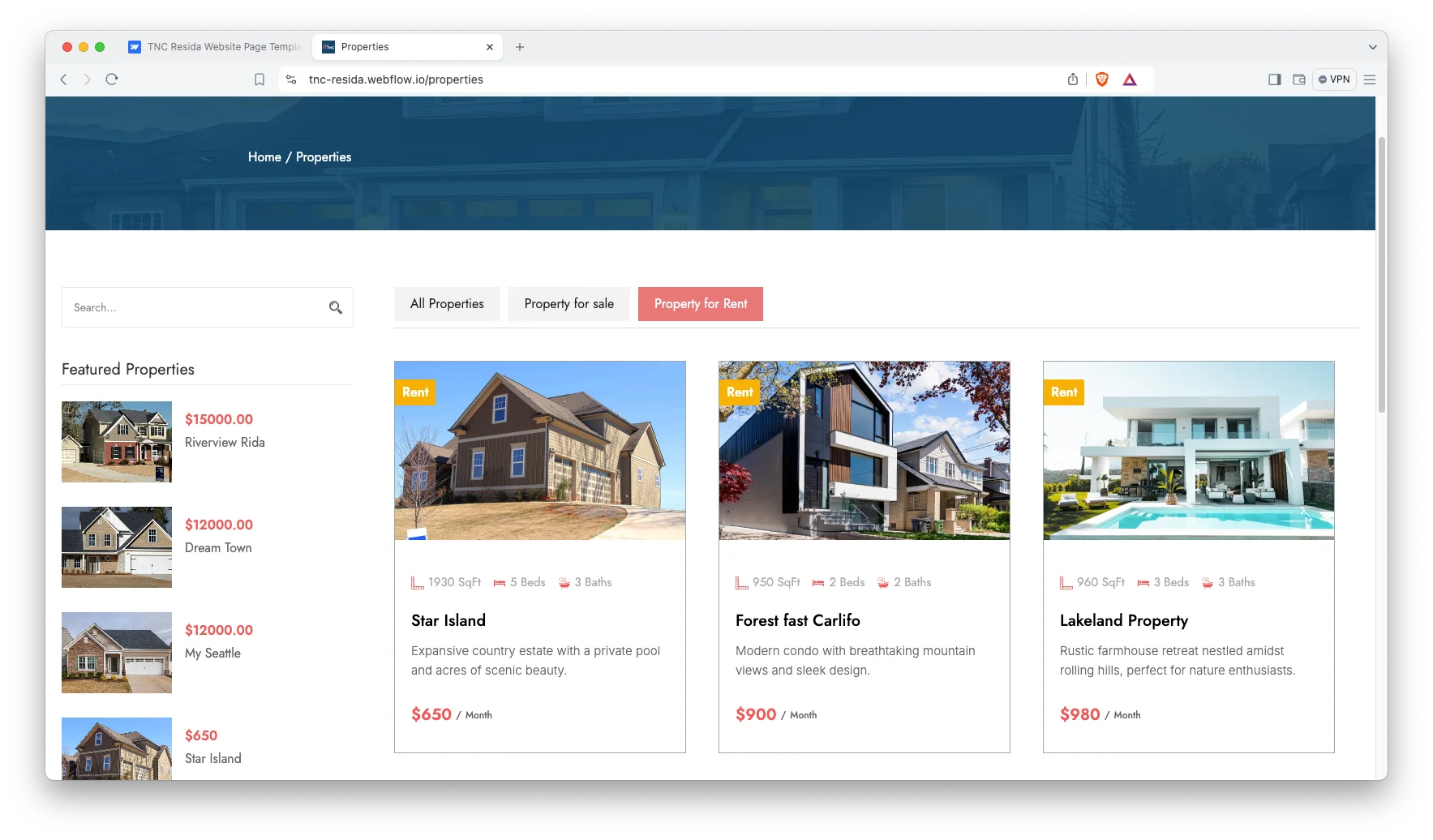
Task: Open the Brave Wallet icon
Action: tap(1298, 79)
